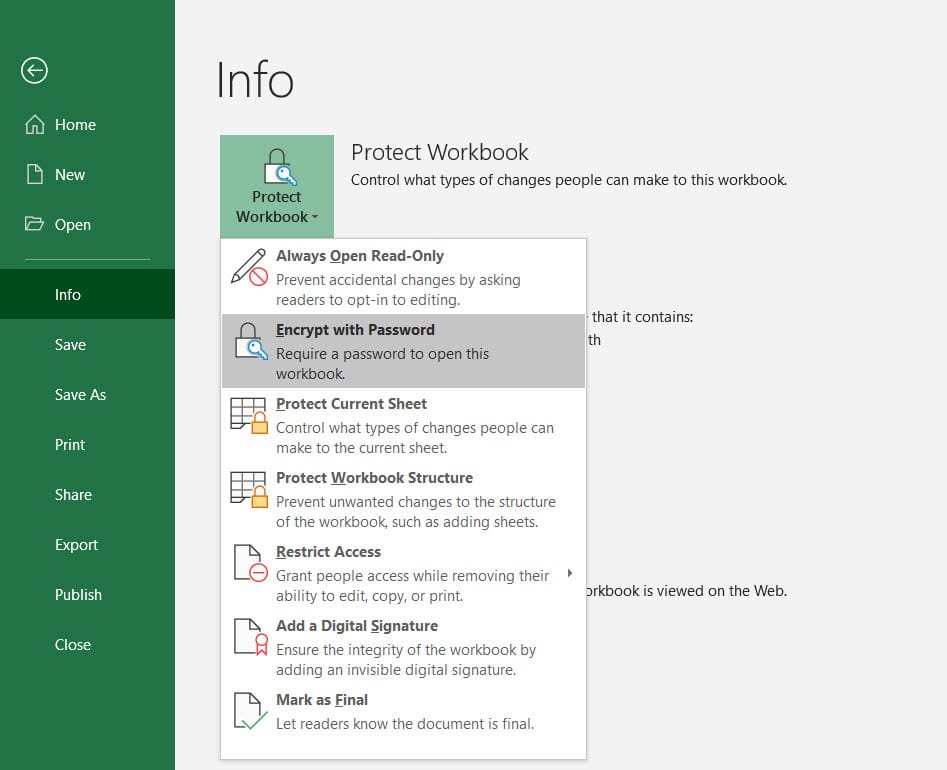Select Close in the sidebar

pos(72,644)
